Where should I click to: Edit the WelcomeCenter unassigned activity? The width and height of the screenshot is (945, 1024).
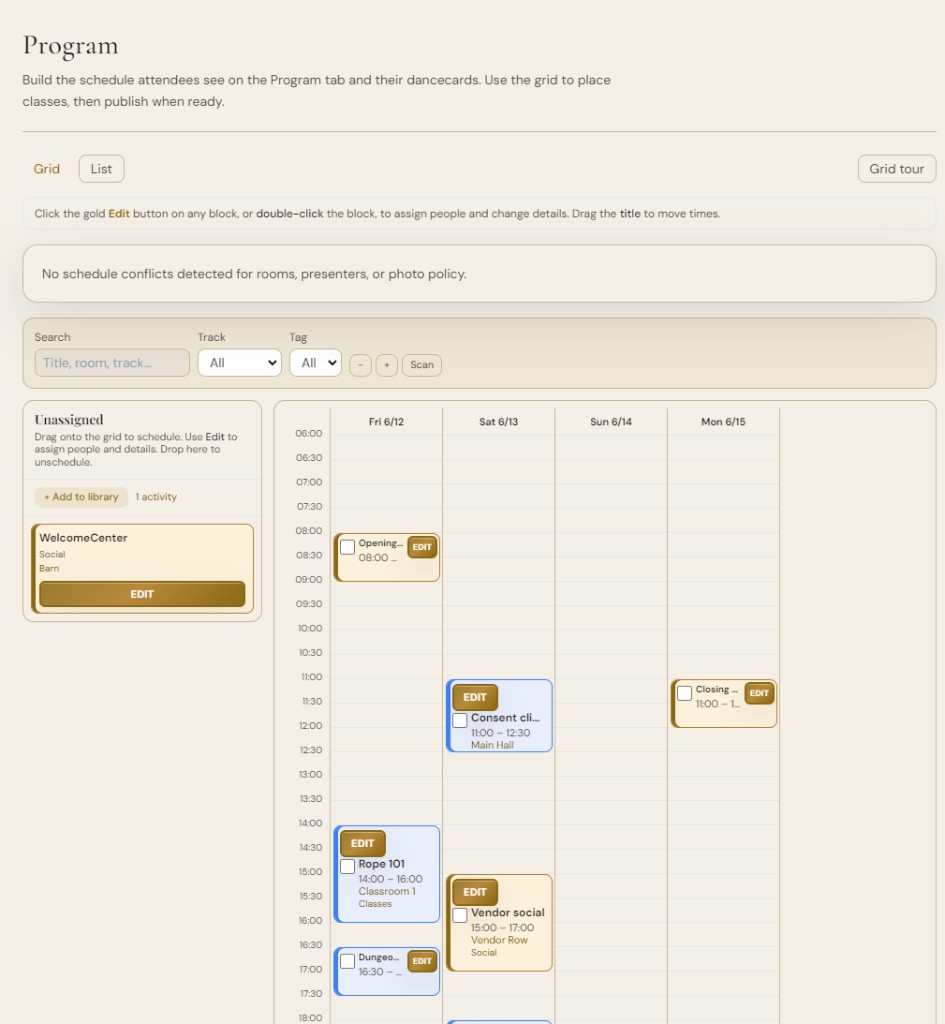(142, 594)
